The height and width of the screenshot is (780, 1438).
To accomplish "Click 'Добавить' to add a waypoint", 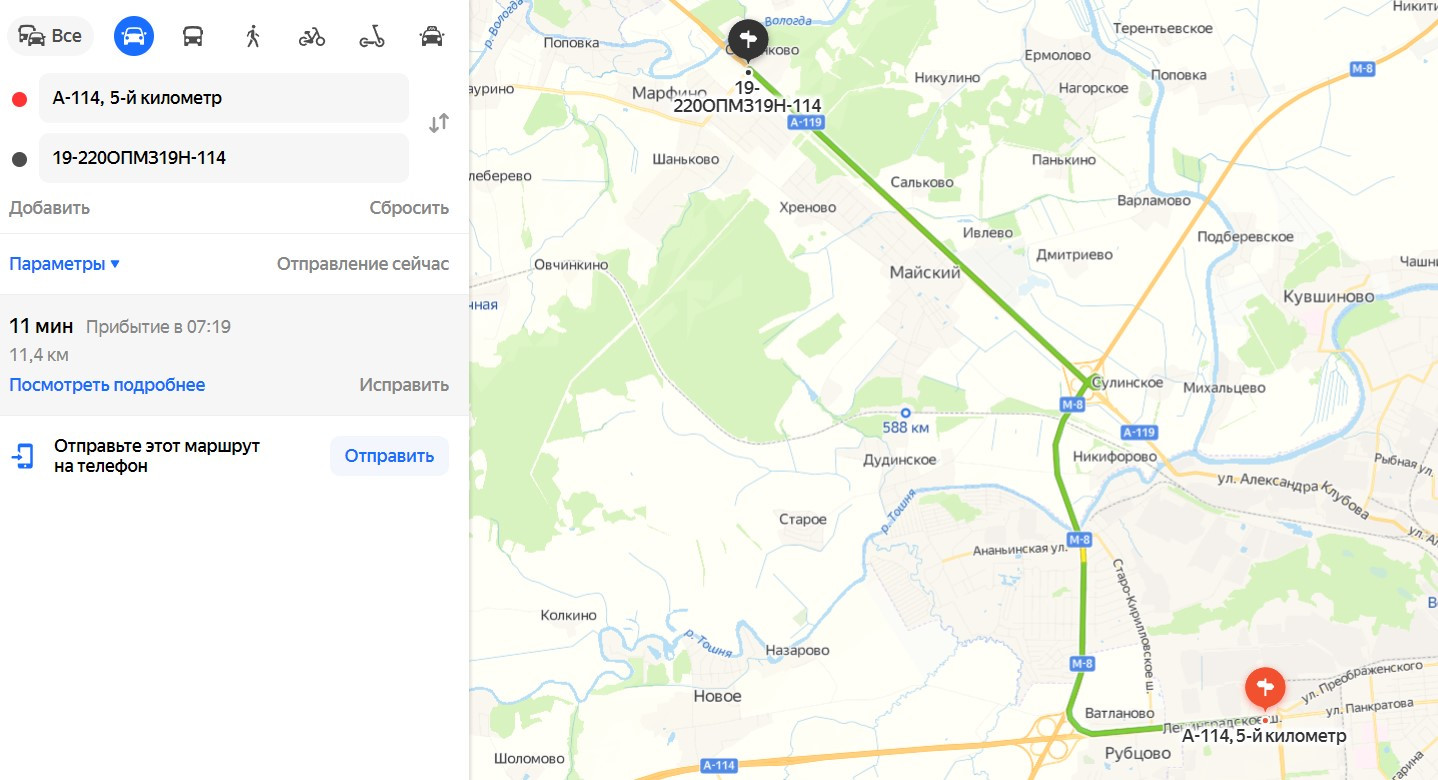I will click(x=49, y=208).
